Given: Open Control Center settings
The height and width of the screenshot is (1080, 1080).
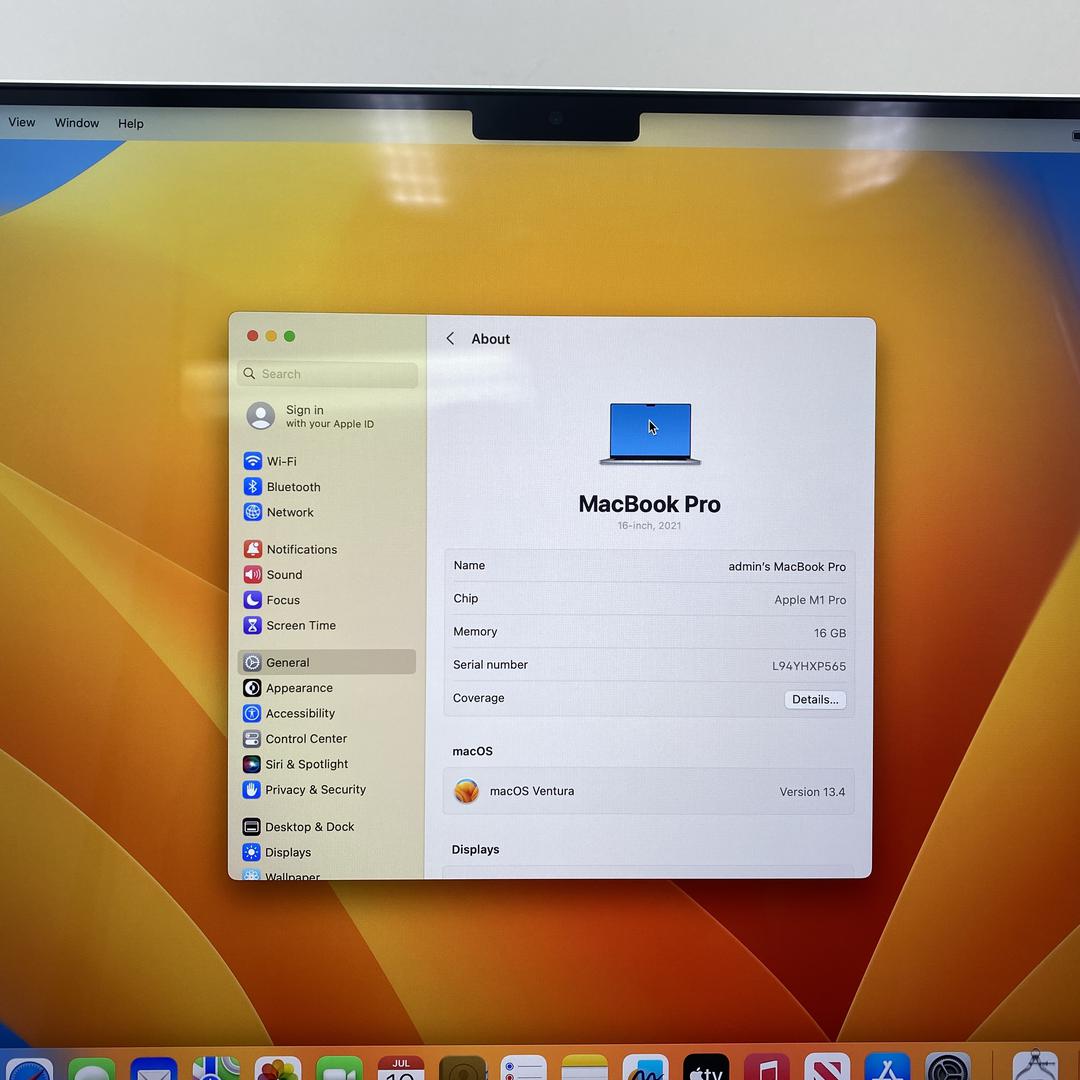Looking at the screenshot, I should (x=306, y=739).
